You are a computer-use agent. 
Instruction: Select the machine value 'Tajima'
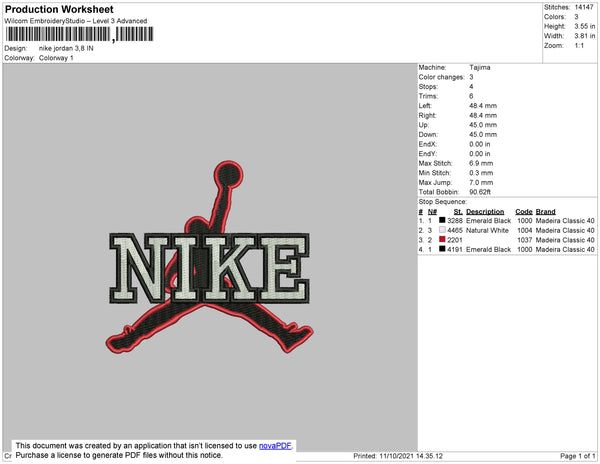point(479,67)
